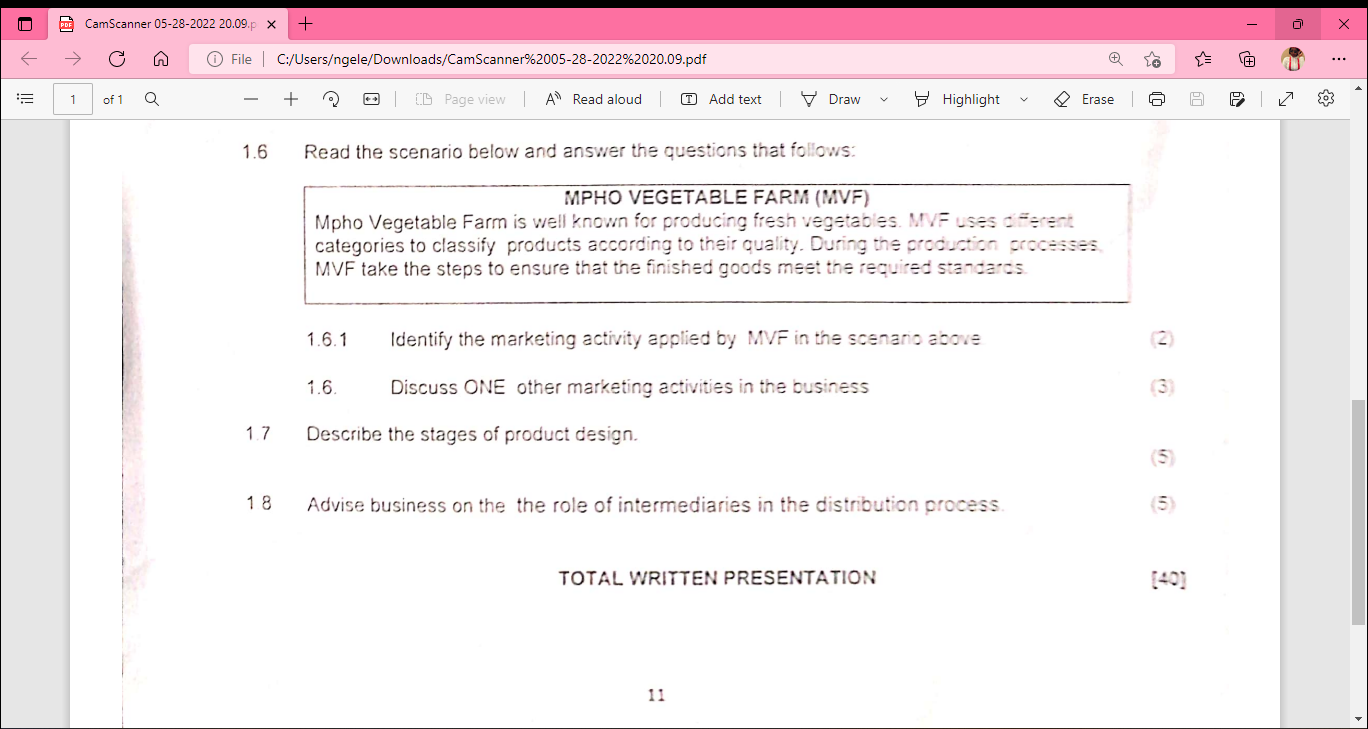The height and width of the screenshot is (729, 1368).
Task: Open a new browser tab
Action: [x=306, y=21]
